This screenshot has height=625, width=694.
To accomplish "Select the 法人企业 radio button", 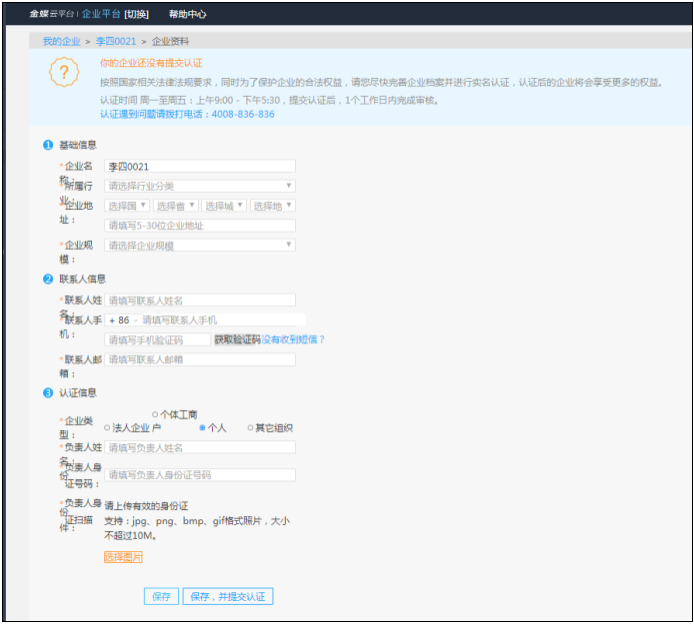I will 107,428.
